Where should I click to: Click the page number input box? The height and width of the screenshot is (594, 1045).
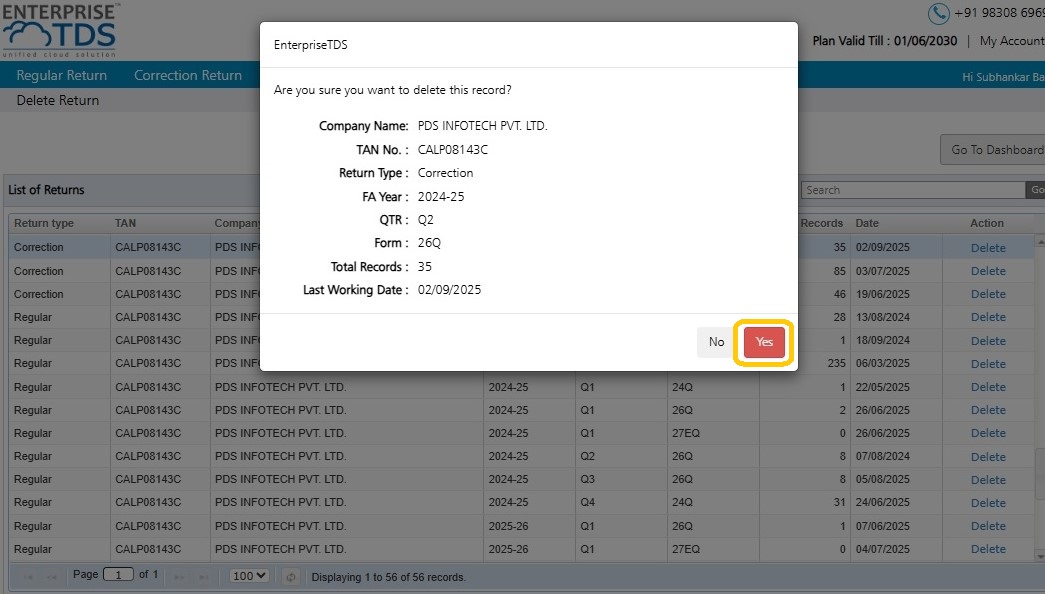[118, 575]
